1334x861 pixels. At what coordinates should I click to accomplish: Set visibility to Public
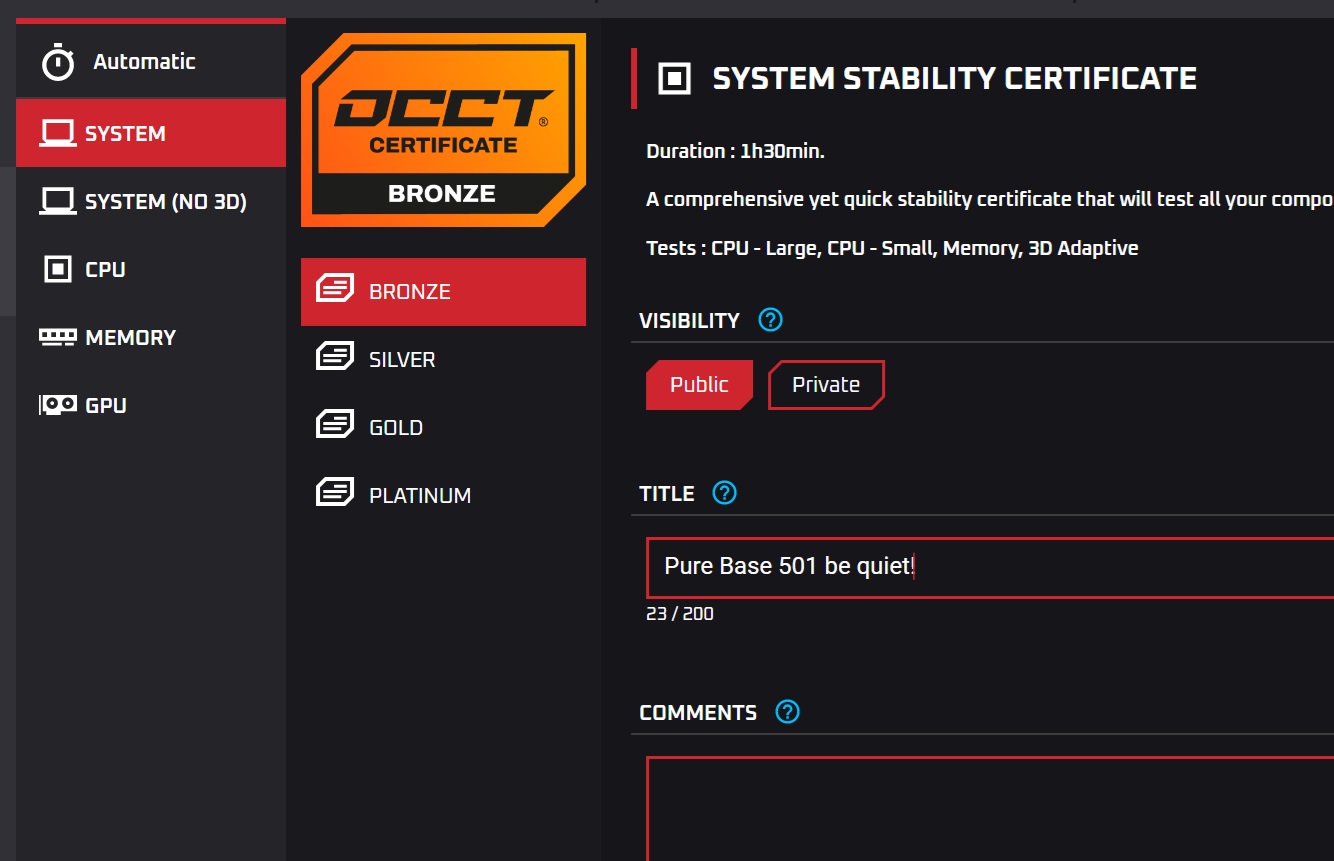699,385
